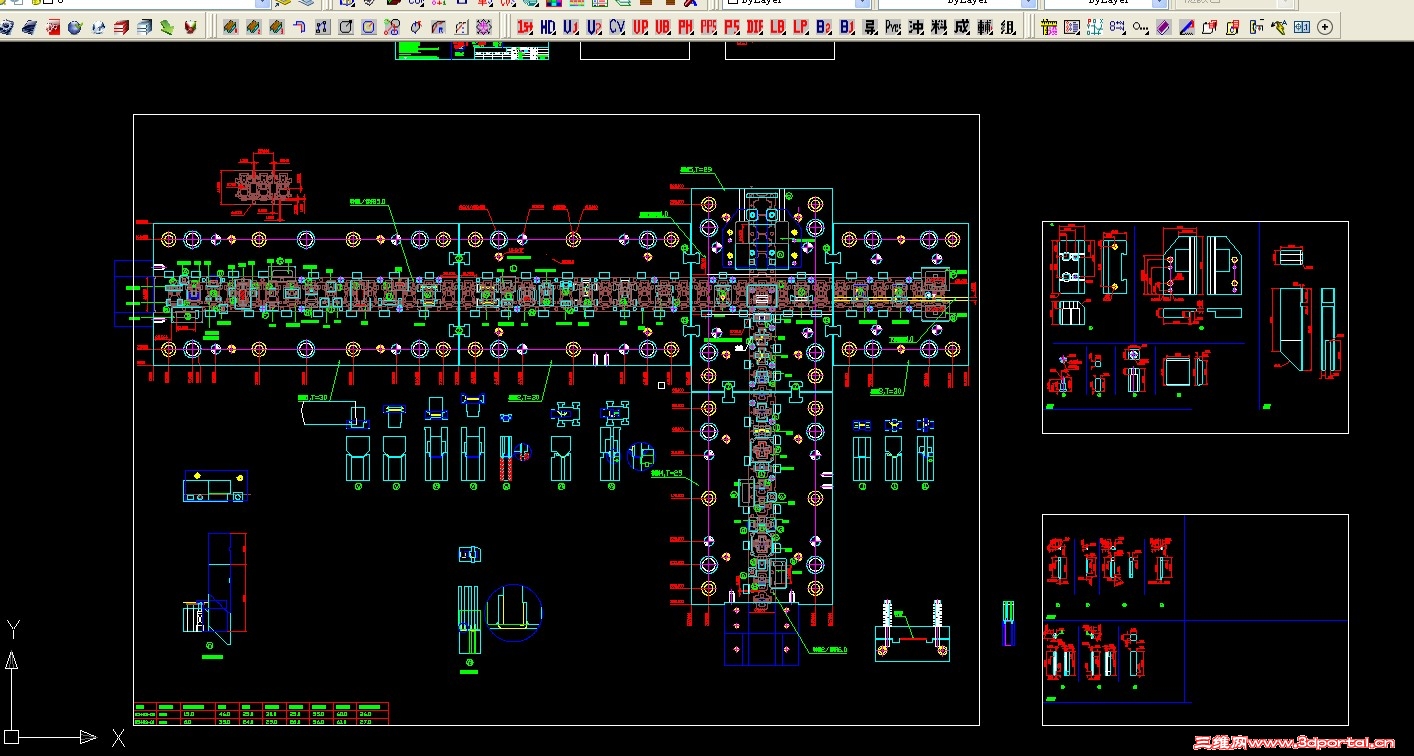The width and height of the screenshot is (1414, 756).
Task: Click the B2 tool icon
Action: click(824, 27)
